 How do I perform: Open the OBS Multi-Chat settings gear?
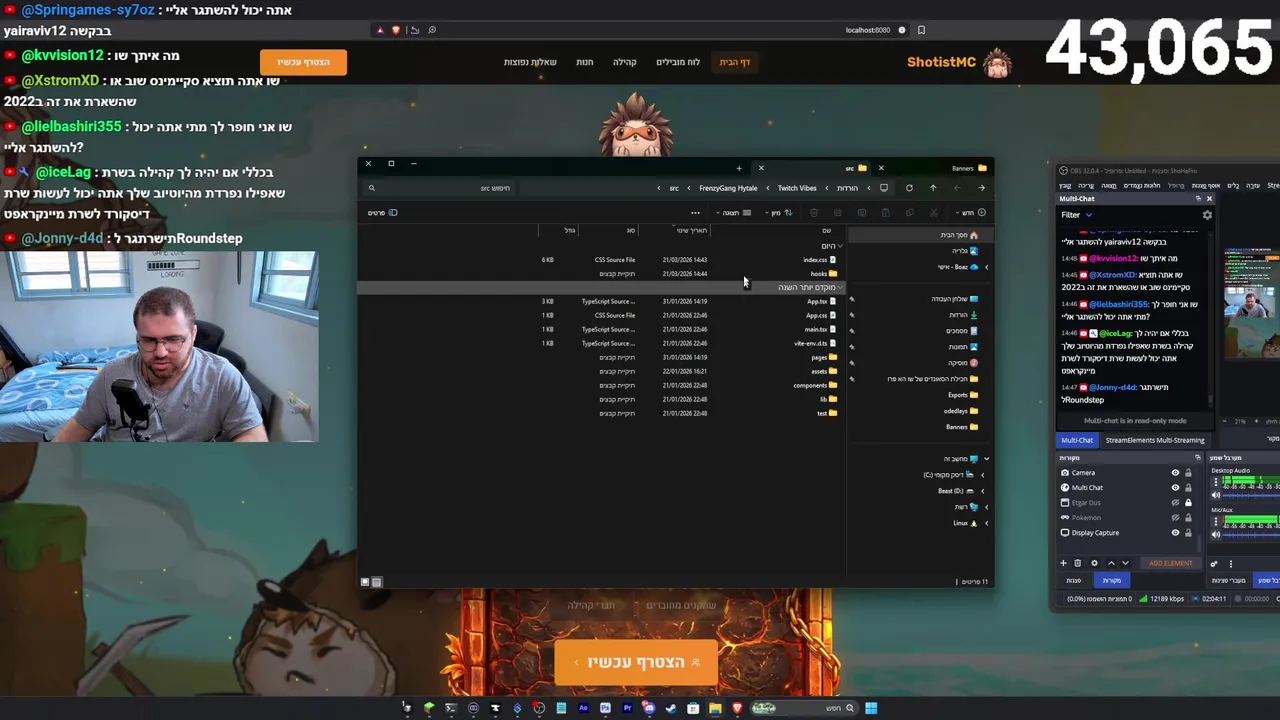[x=1207, y=215]
